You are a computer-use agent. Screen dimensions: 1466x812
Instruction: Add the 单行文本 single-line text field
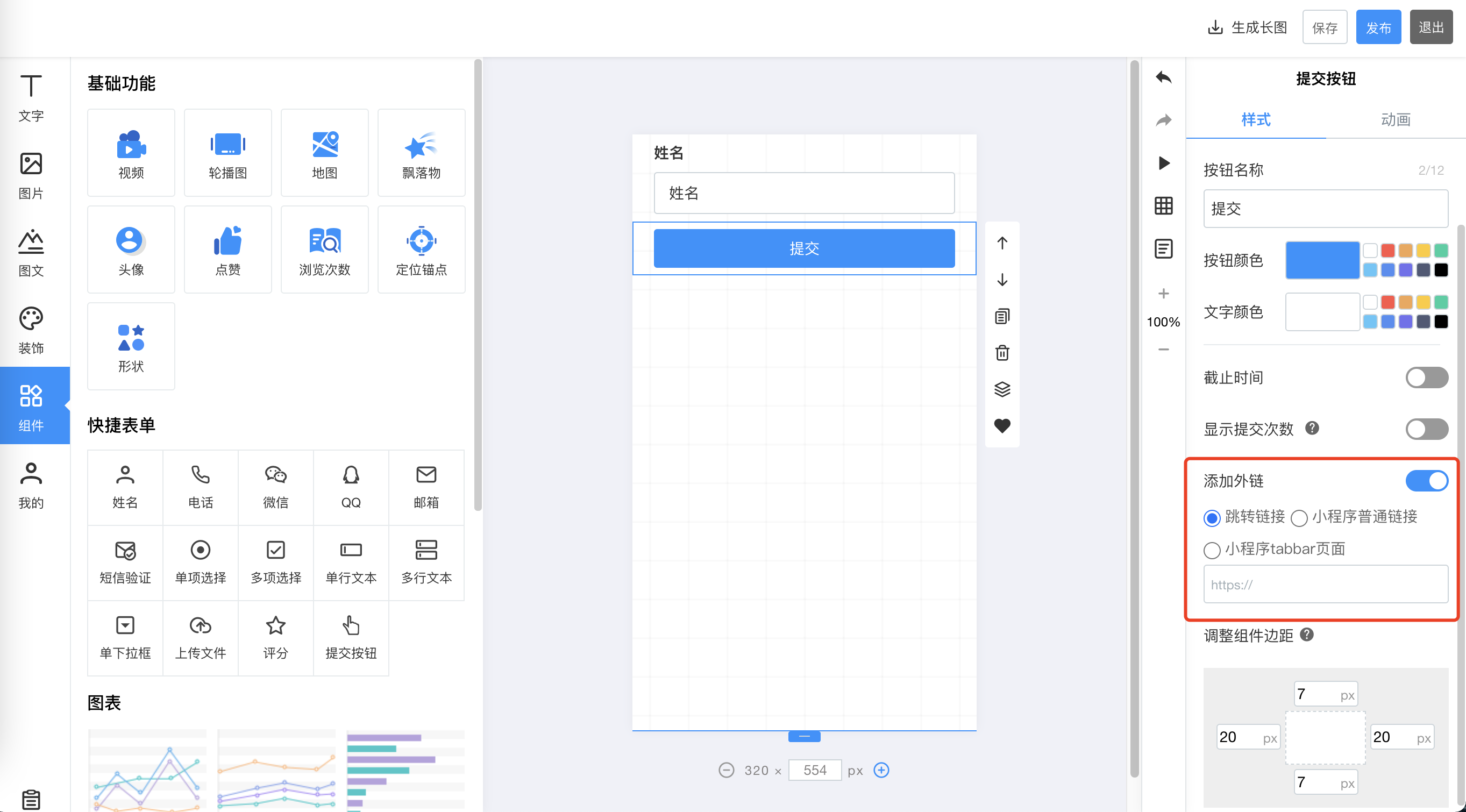click(351, 563)
